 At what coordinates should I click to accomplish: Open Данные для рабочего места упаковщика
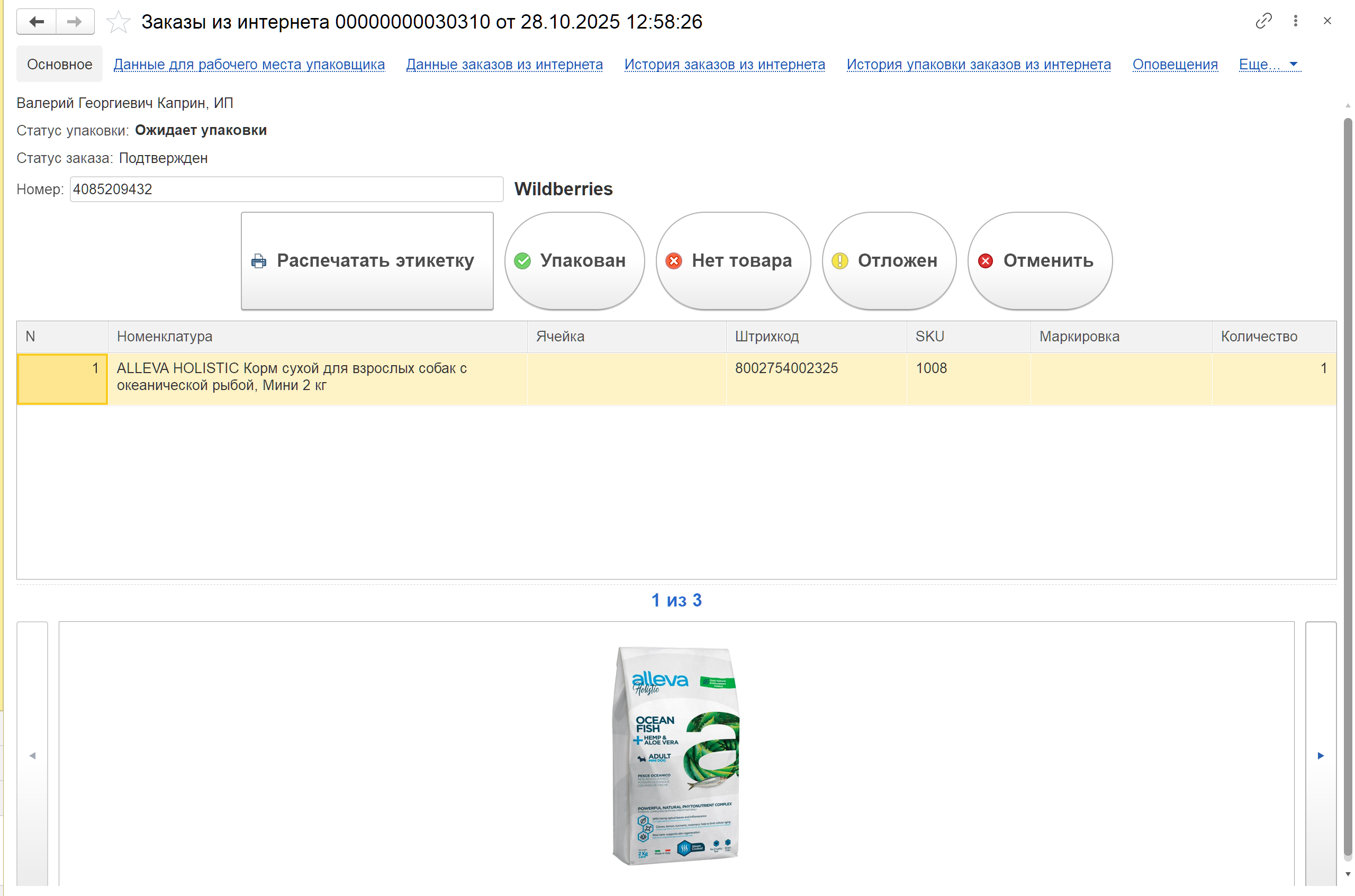249,65
